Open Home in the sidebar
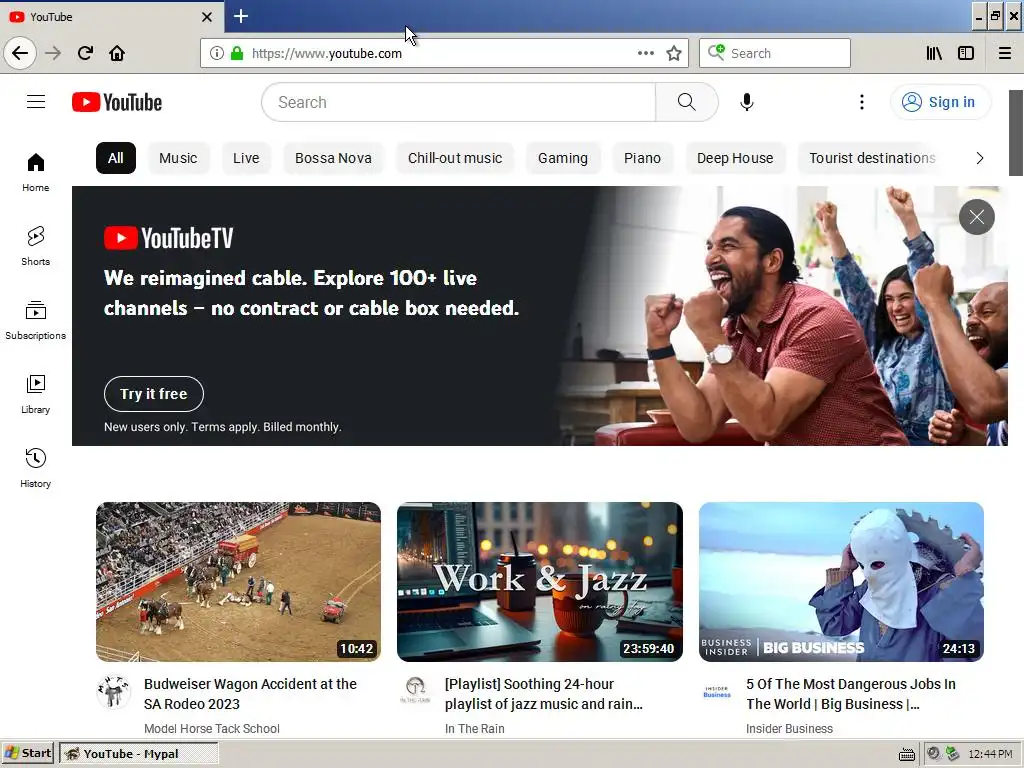Viewport: 1024px width, 768px height. [36, 172]
